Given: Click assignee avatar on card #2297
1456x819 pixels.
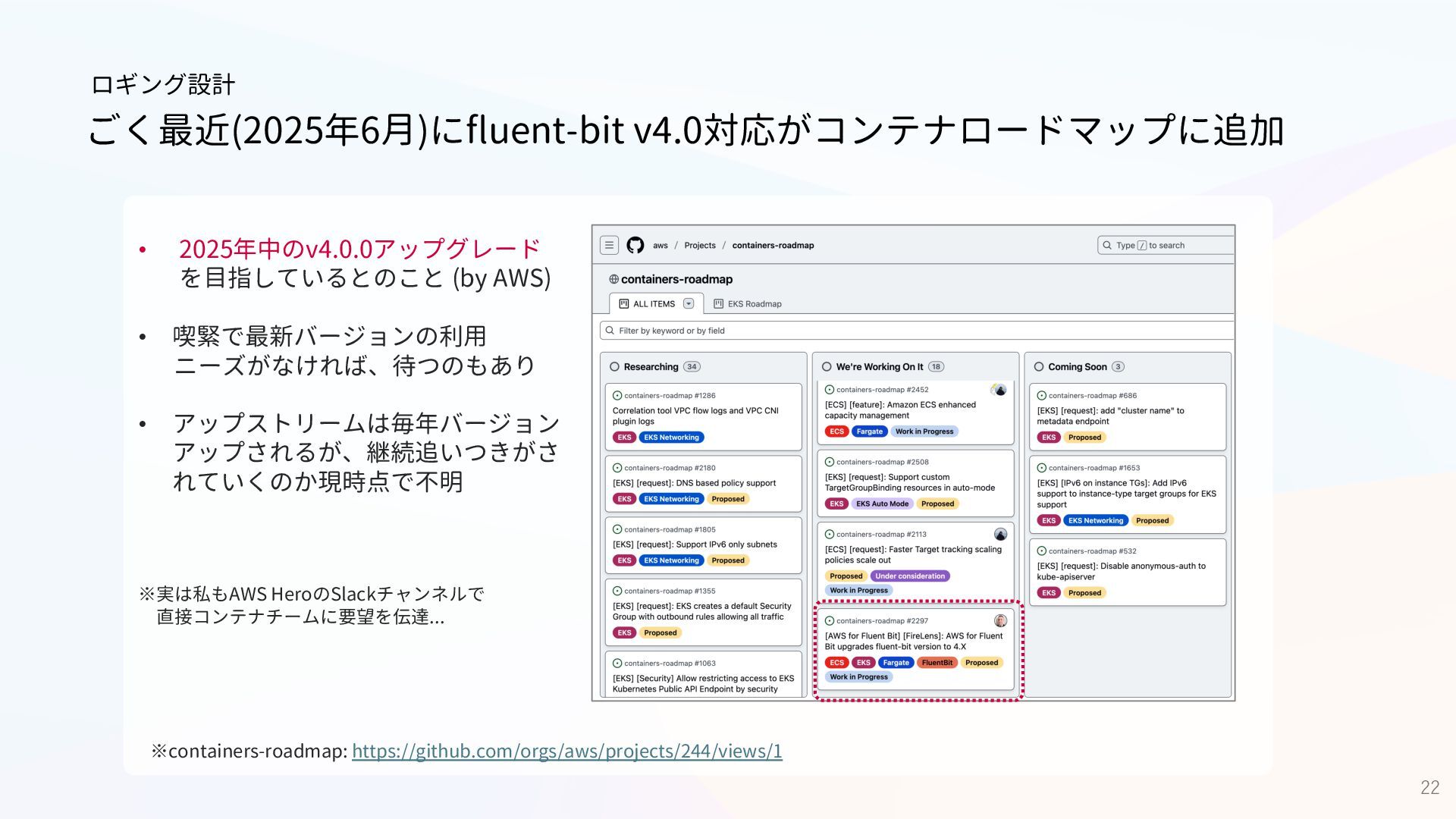Looking at the screenshot, I should pyautogui.click(x=1000, y=620).
